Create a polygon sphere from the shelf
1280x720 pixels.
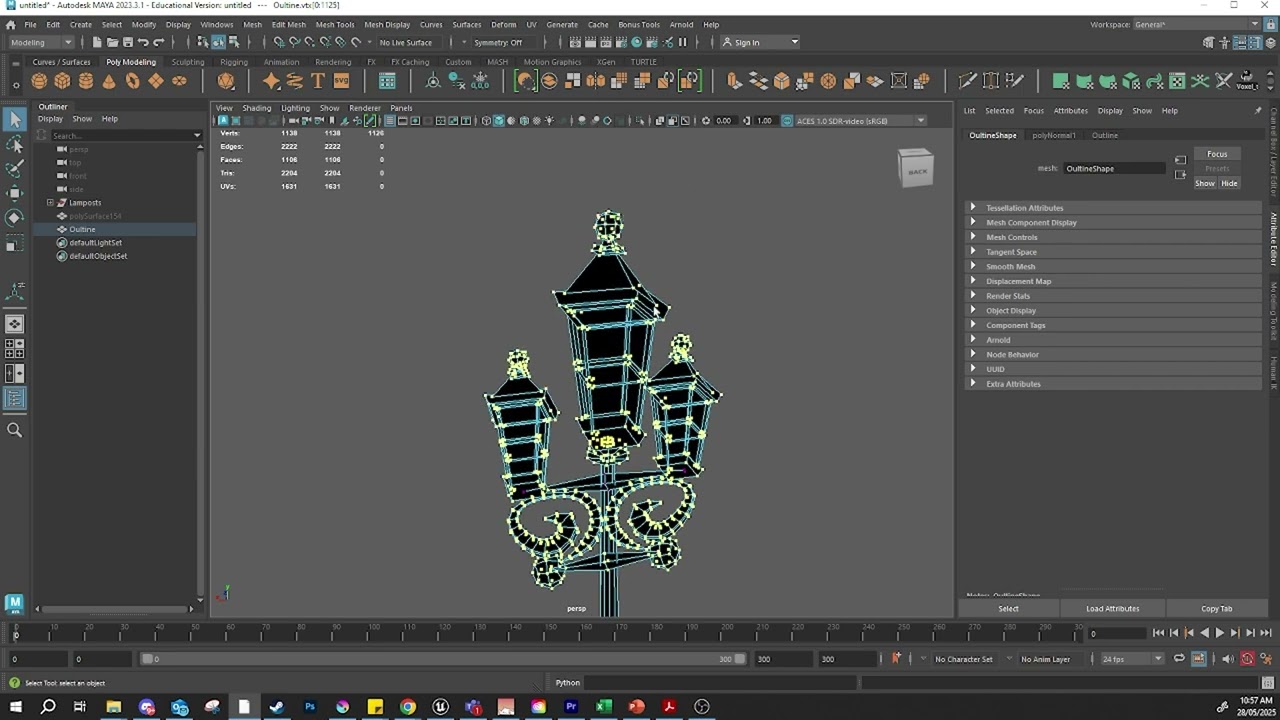coord(39,81)
